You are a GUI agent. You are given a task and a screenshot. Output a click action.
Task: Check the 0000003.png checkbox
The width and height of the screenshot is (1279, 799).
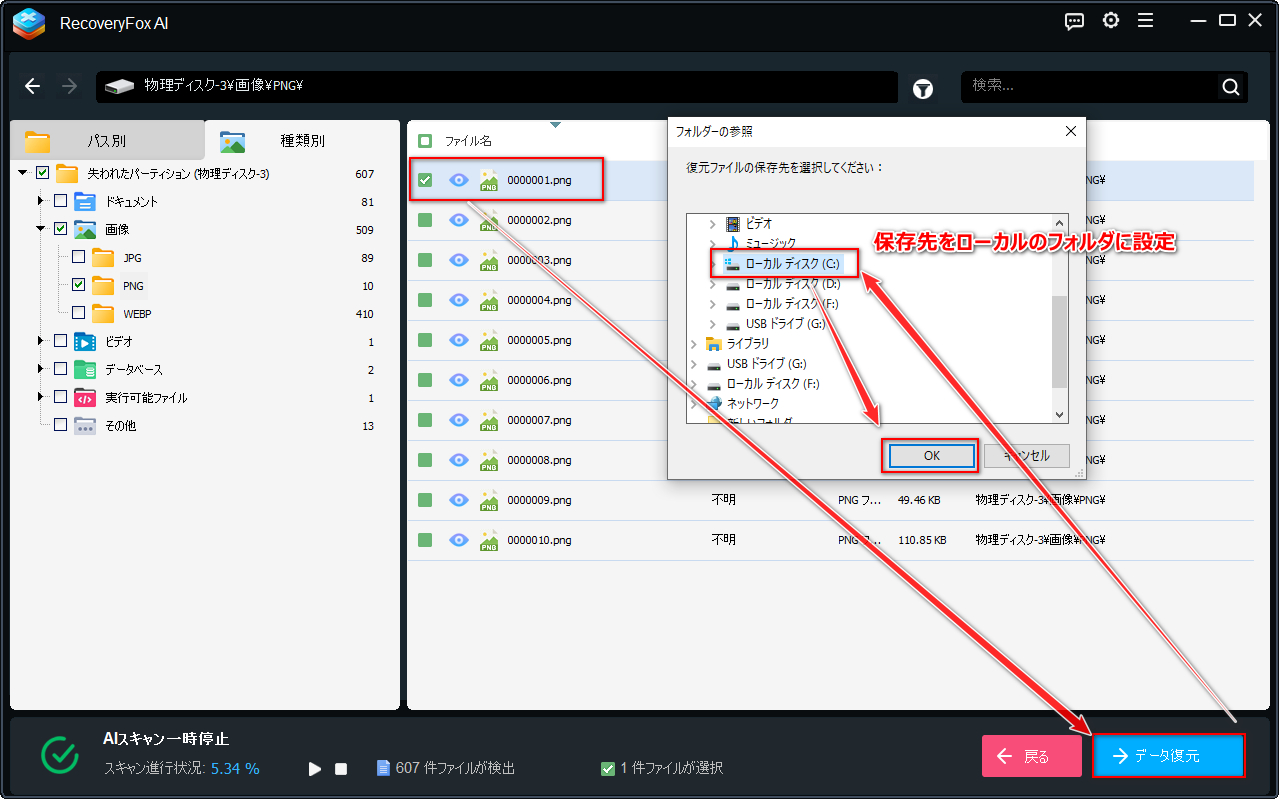[425, 260]
